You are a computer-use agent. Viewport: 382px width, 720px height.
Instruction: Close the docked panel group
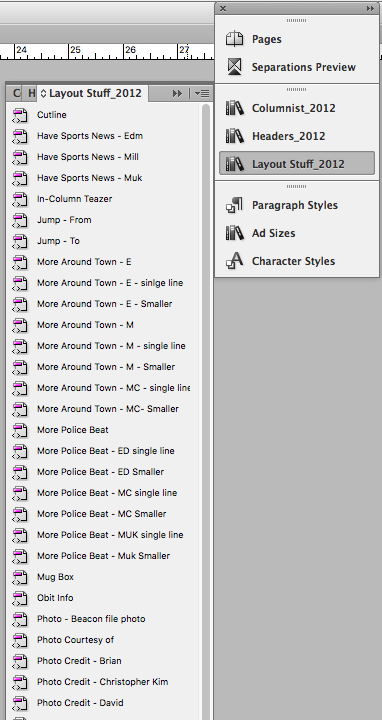223,8
